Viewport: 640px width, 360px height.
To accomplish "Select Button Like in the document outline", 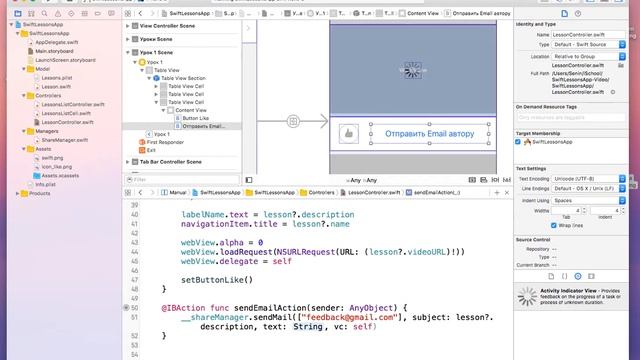I will (x=192, y=118).
